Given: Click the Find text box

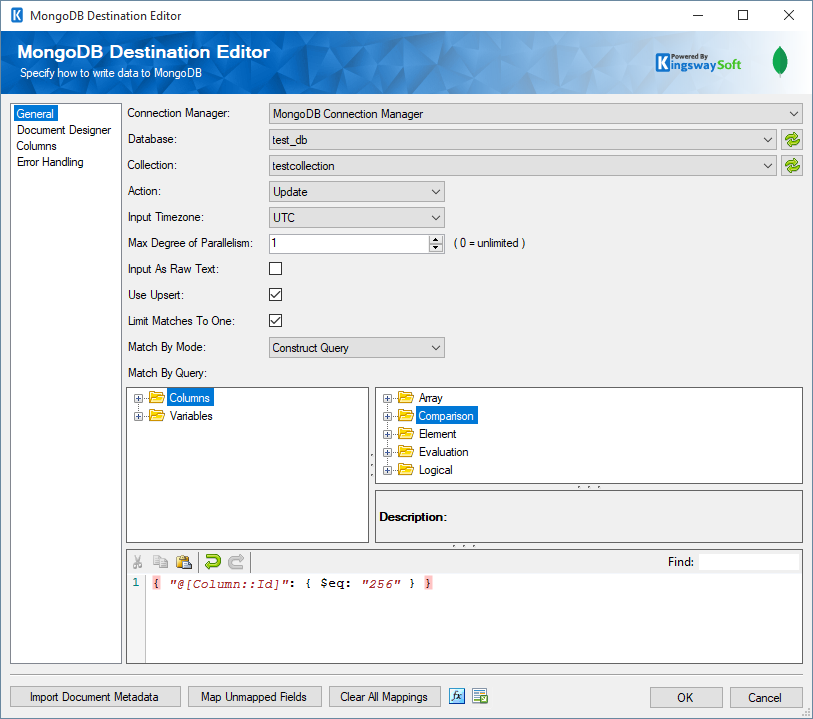Looking at the screenshot, I should click(749, 562).
